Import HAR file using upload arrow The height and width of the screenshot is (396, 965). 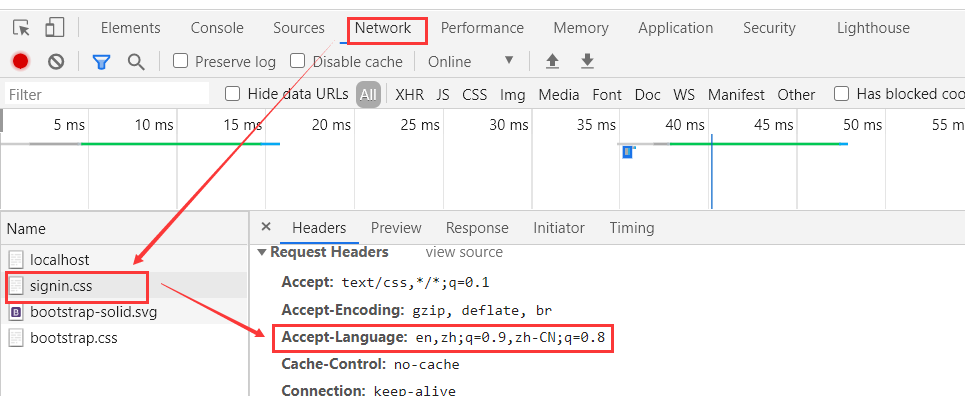point(553,61)
